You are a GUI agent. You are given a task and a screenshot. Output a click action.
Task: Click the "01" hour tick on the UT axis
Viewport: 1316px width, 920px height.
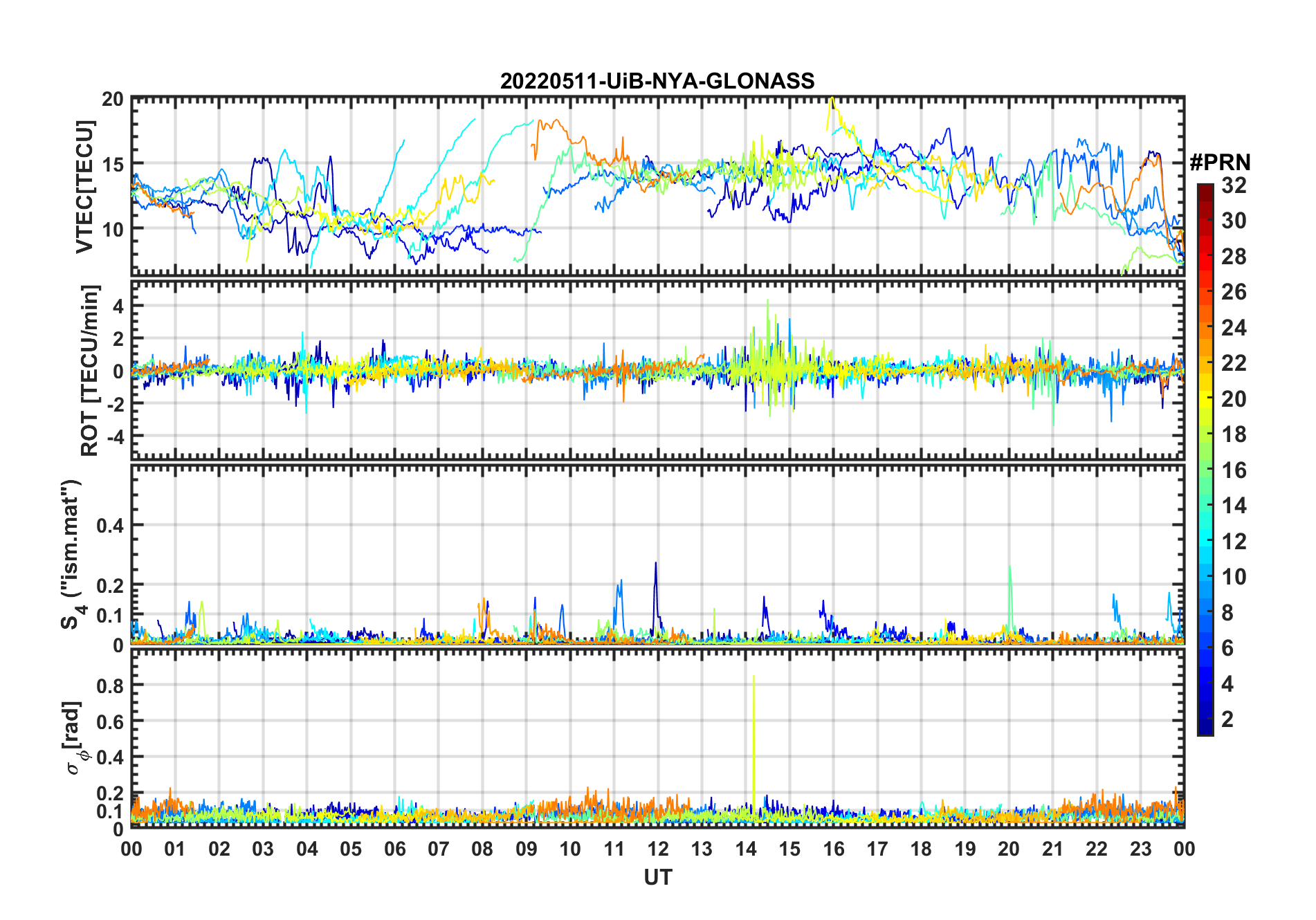(175, 849)
